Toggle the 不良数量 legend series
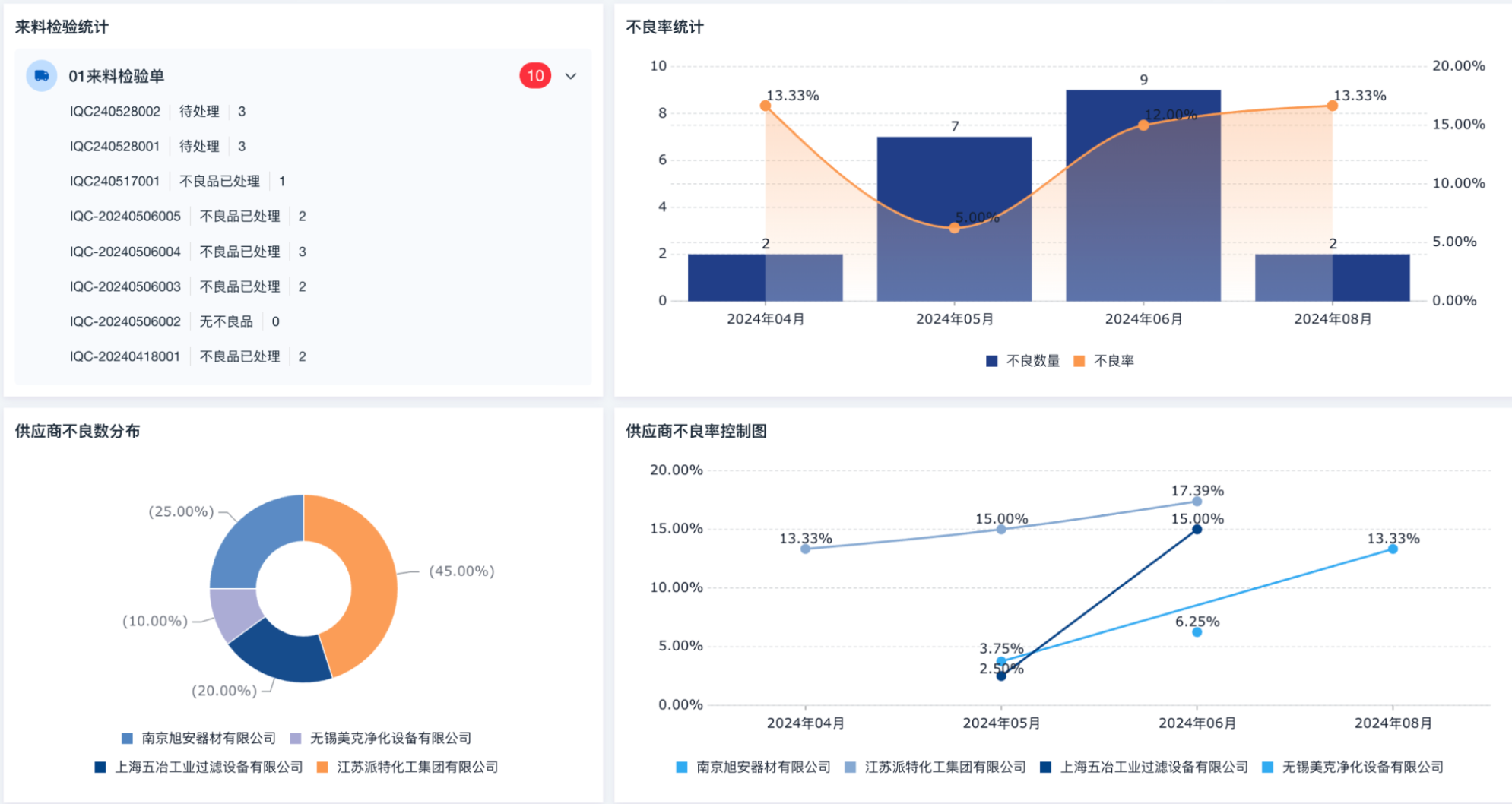The height and width of the screenshot is (804, 1512). 1022,361
